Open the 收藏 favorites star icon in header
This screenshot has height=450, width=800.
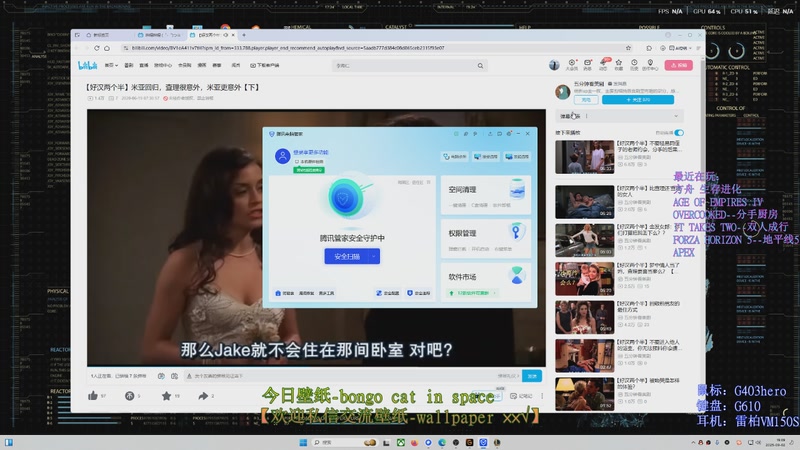[618, 64]
